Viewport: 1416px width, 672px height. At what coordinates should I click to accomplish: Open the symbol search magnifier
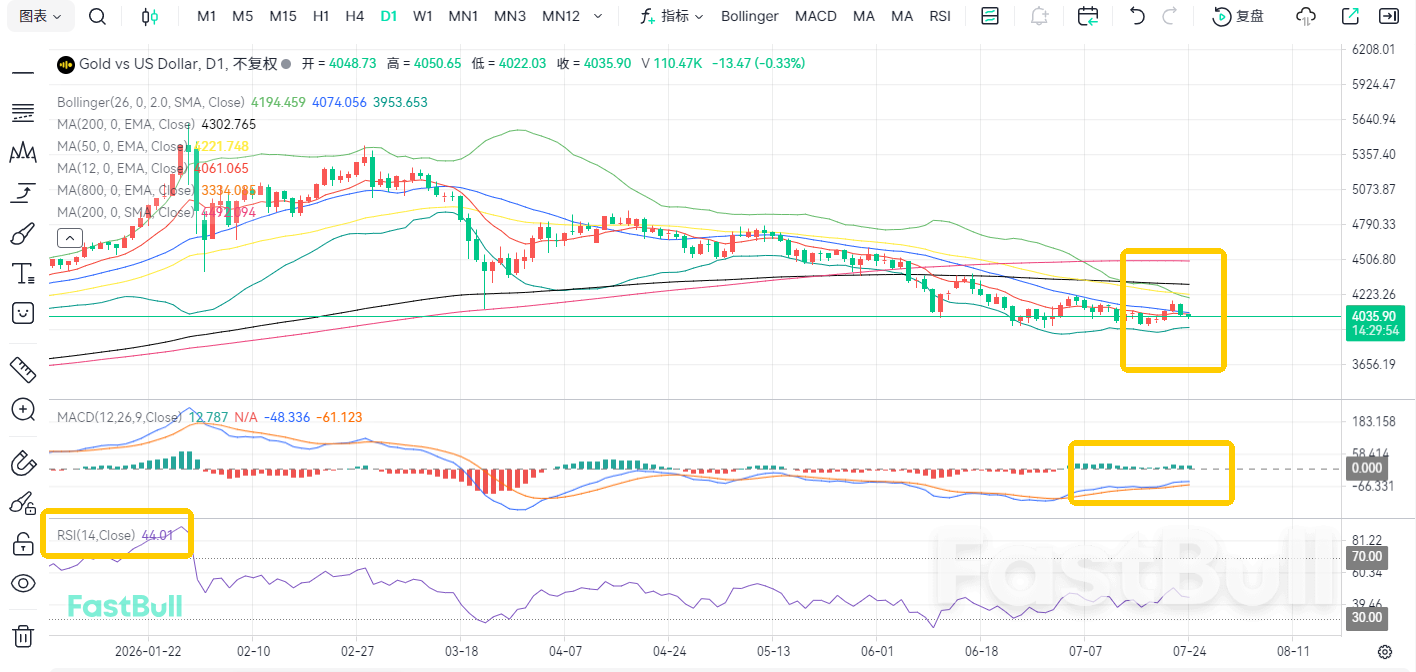[97, 16]
